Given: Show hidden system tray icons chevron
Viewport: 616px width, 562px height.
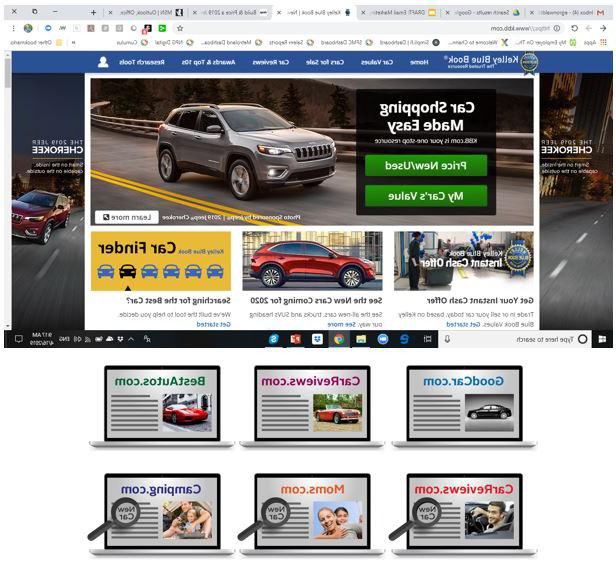Looking at the screenshot, I should pos(131,339).
